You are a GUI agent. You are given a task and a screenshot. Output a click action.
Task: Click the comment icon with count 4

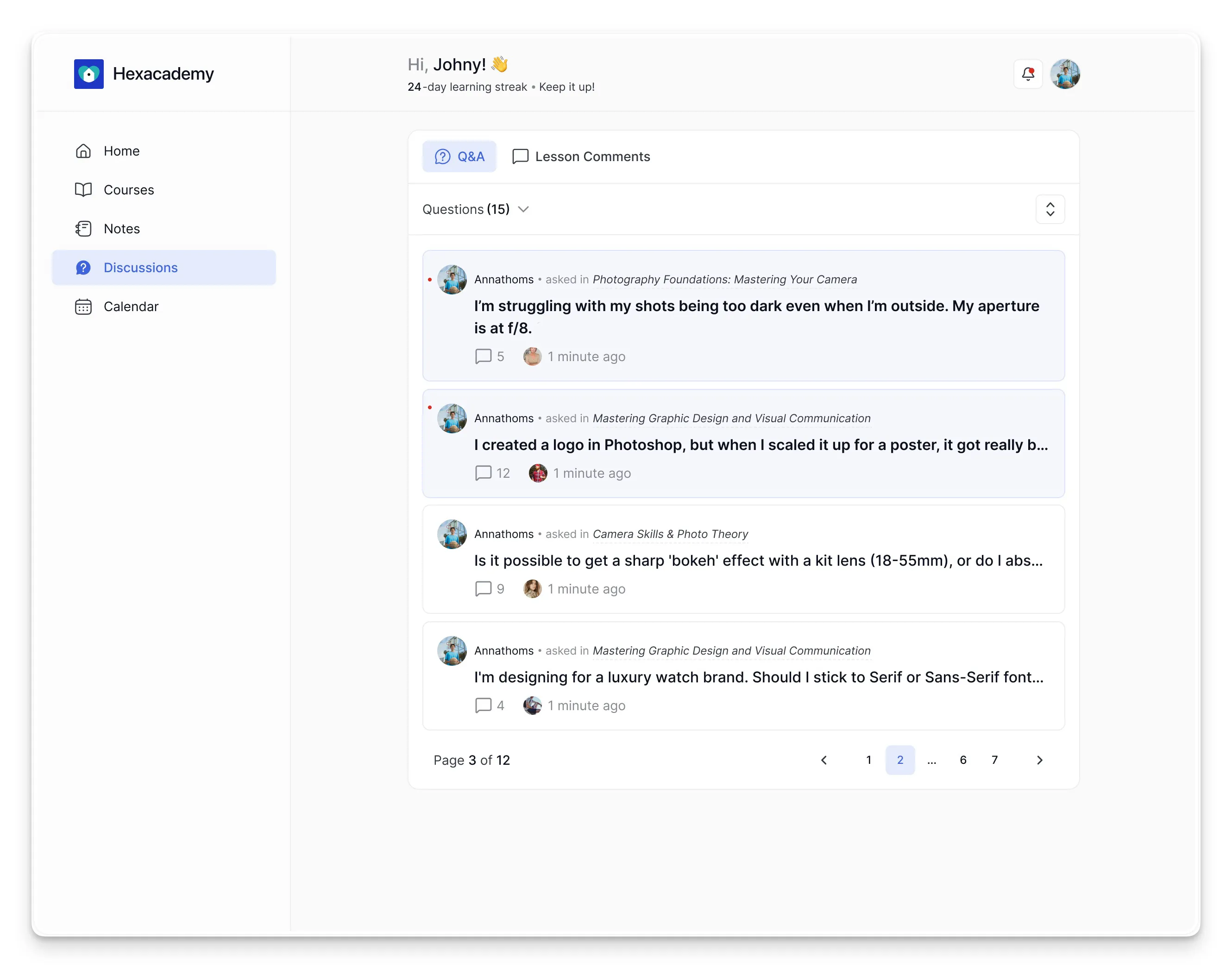pyautogui.click(x=483, y=706)
